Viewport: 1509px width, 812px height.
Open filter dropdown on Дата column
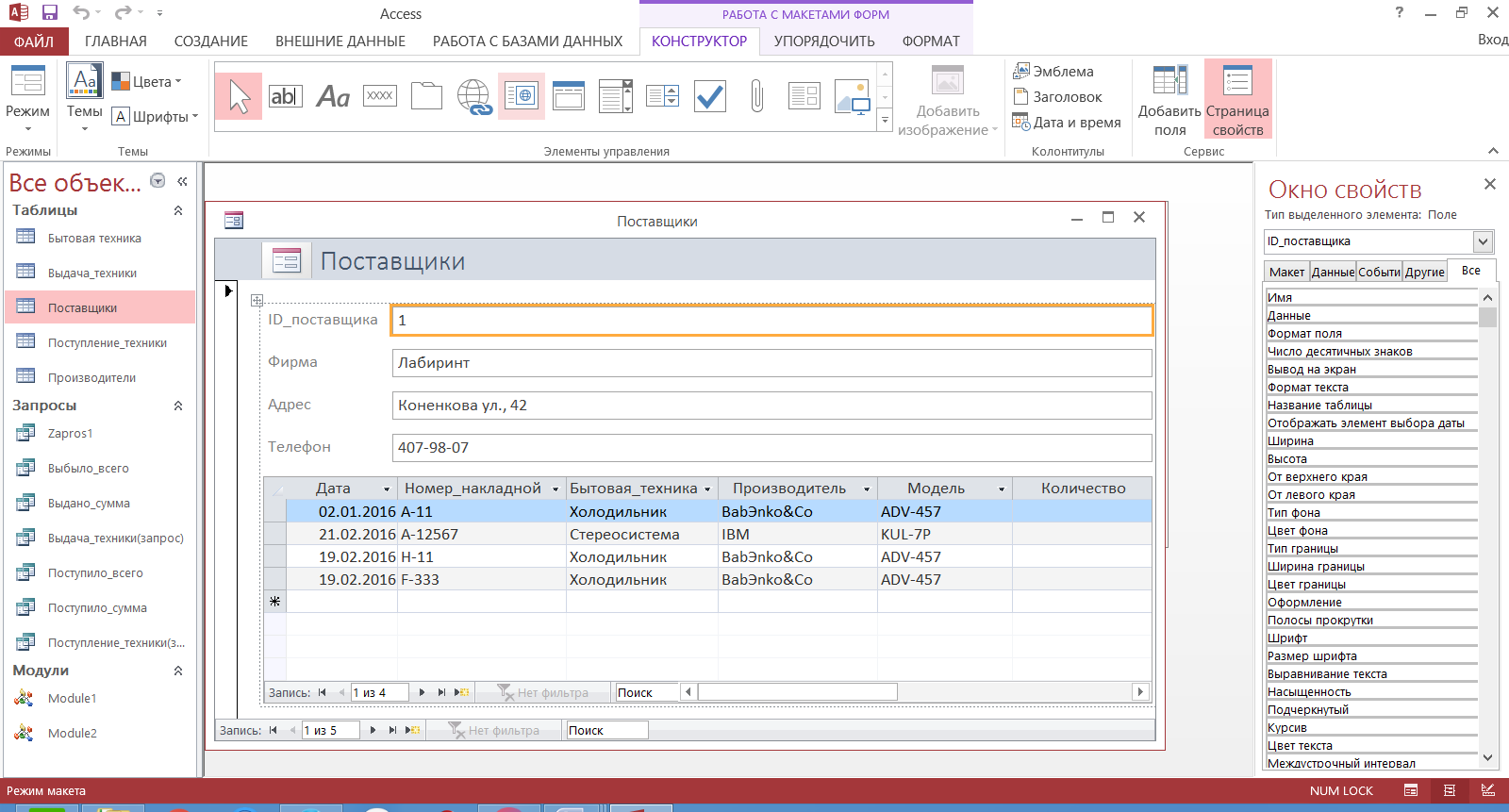click(387, 489)
